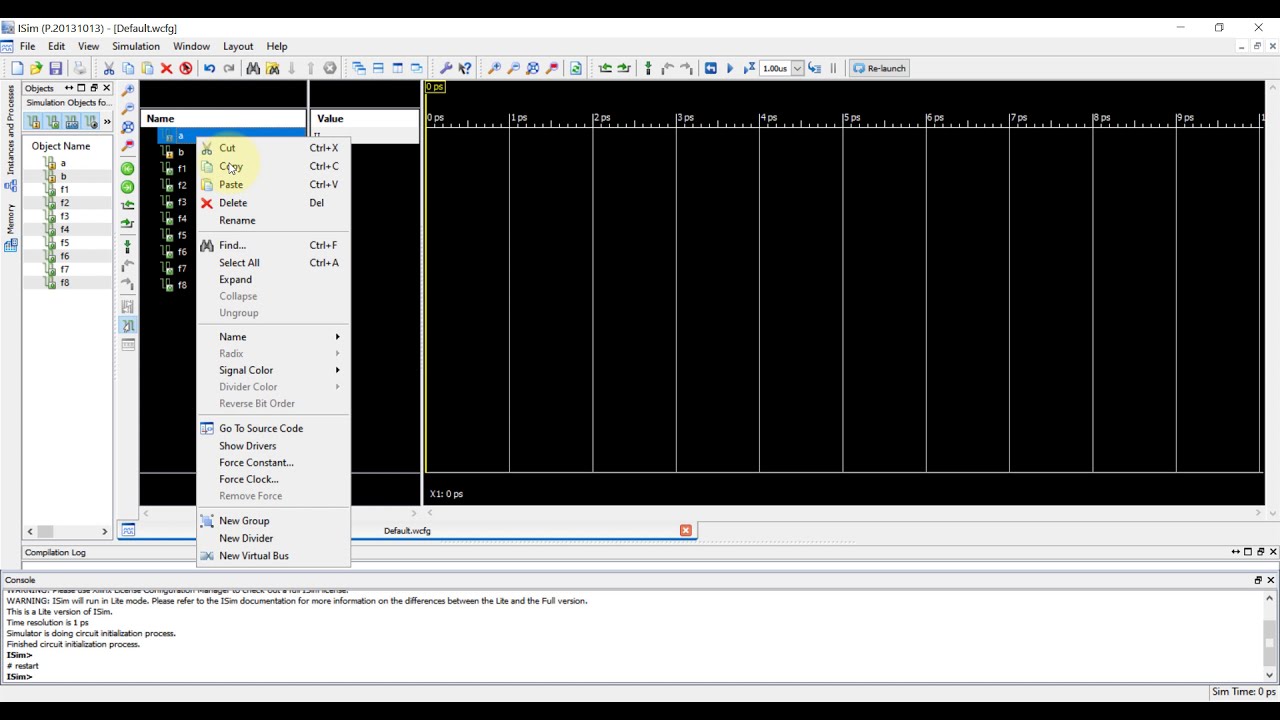1280x720 pixels.
Task: Choose New Group from context menu
Action: coord(273,521)
